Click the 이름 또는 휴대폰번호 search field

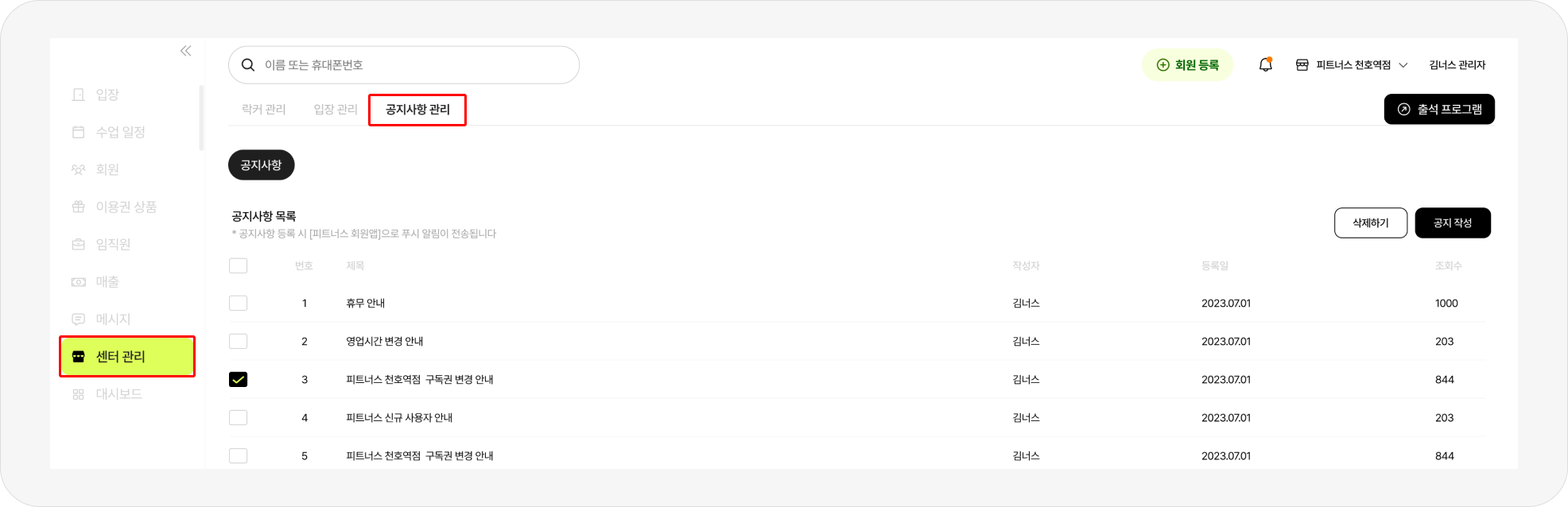[404, 65]
